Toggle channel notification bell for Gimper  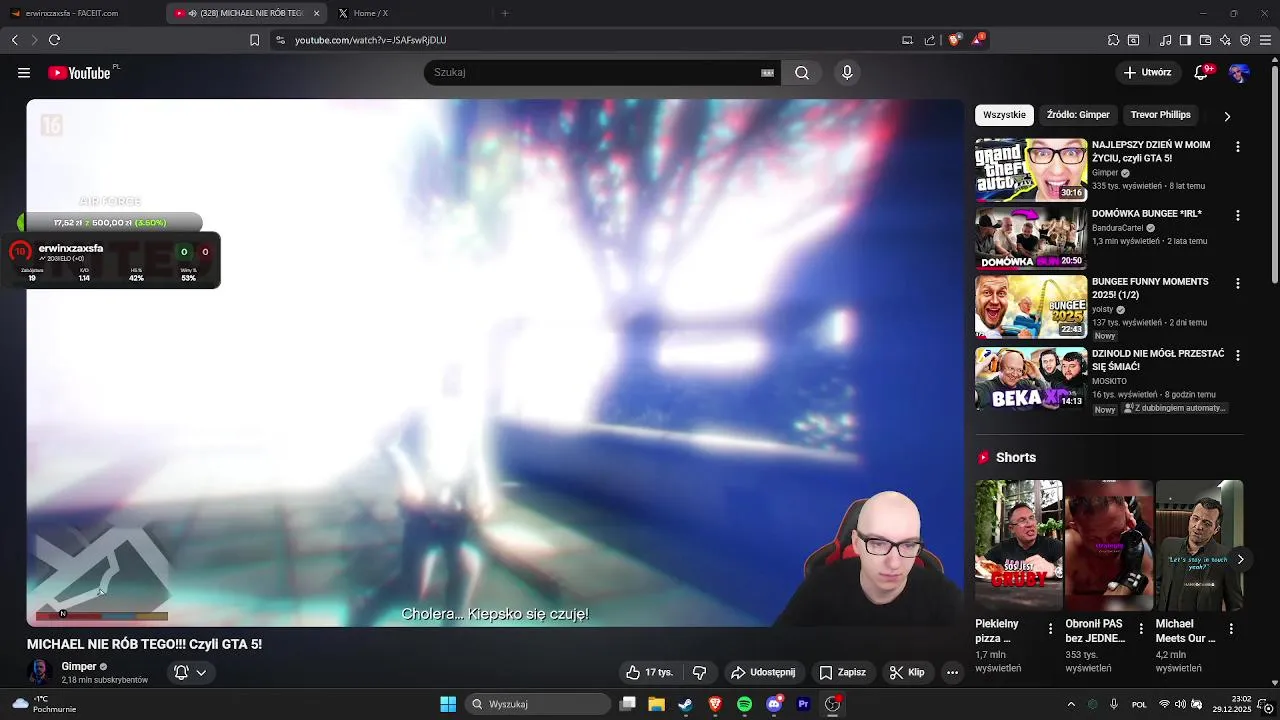tap(190, 673)
